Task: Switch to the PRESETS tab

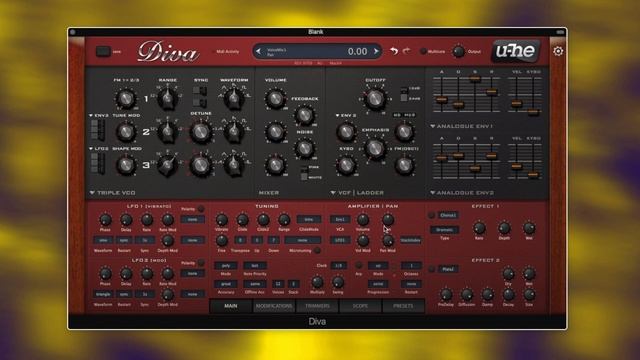Action: pyautogui.click(x=403, y=306)
